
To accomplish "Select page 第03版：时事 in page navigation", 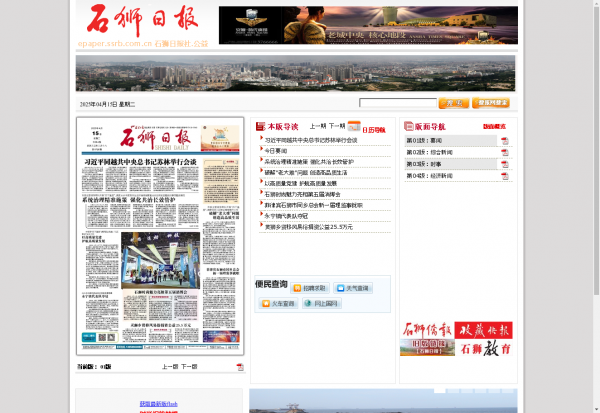I will 429,165.
